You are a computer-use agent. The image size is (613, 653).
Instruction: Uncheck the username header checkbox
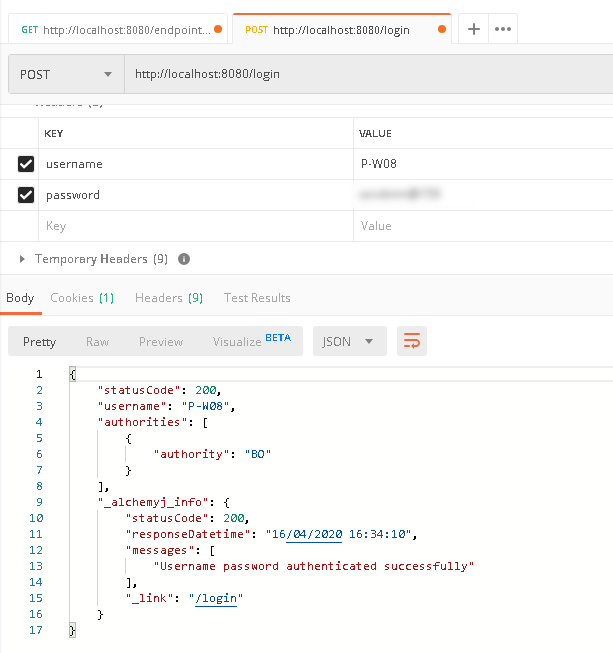tap(26, 164)
